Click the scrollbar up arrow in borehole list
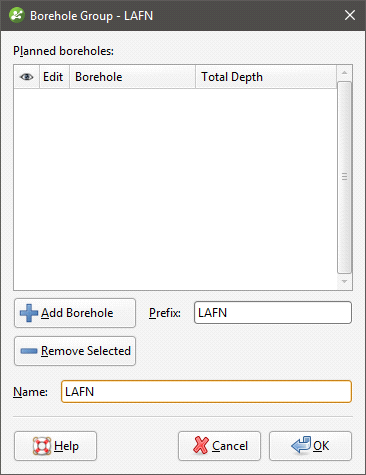 (344, 73)
